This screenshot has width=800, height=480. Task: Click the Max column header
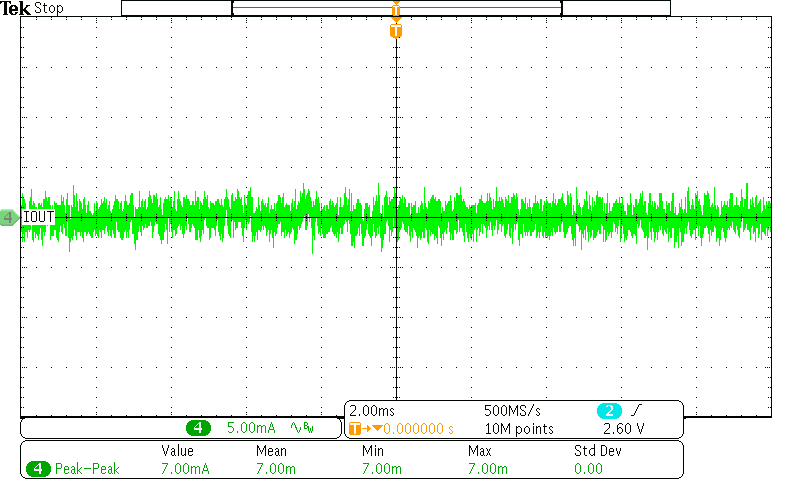tap(480, 451)
